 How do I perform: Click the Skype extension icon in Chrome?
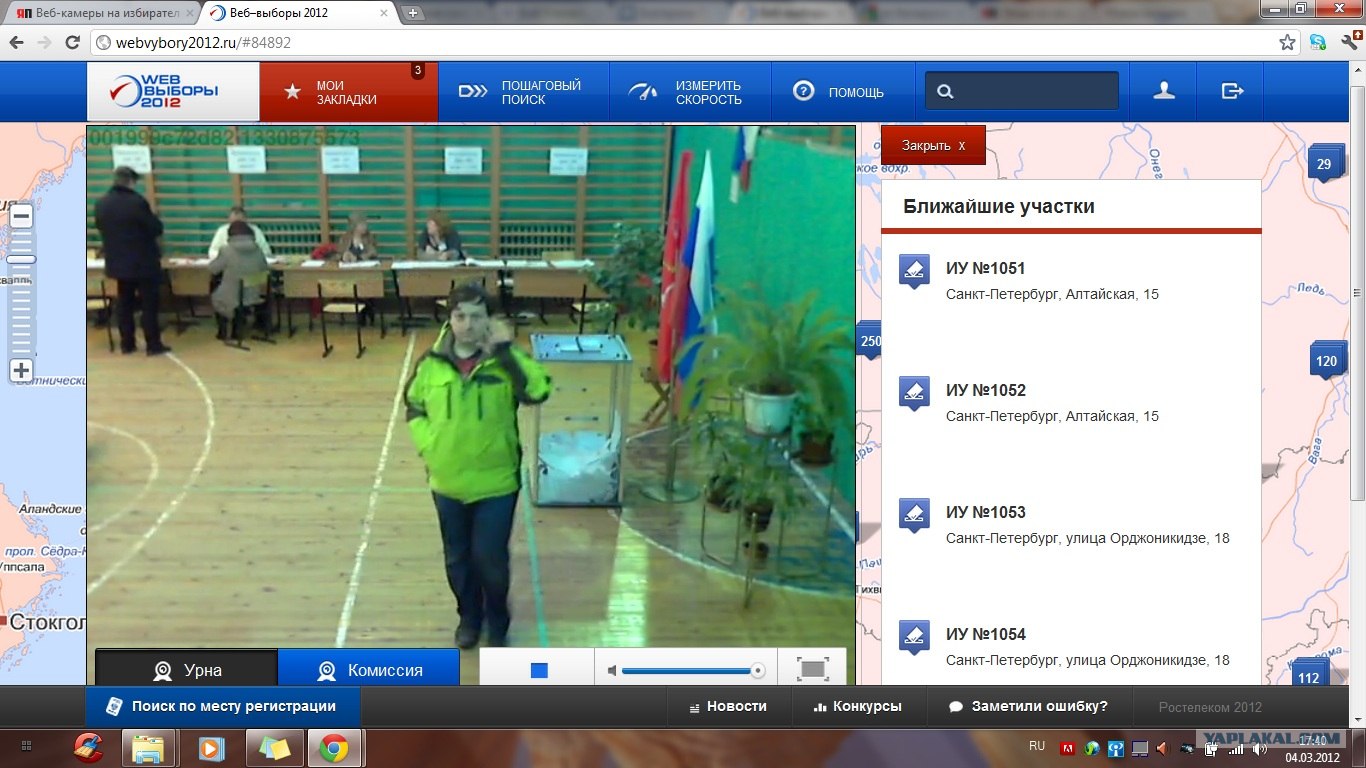click(1319, 43)
